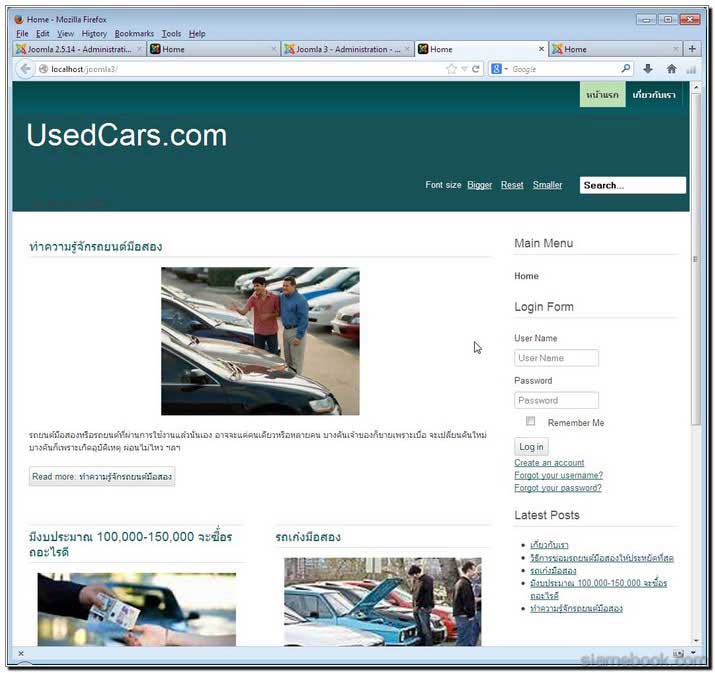Click the open-hood blue car image
The image size is (715, 673).
click(x=382, y=602)
